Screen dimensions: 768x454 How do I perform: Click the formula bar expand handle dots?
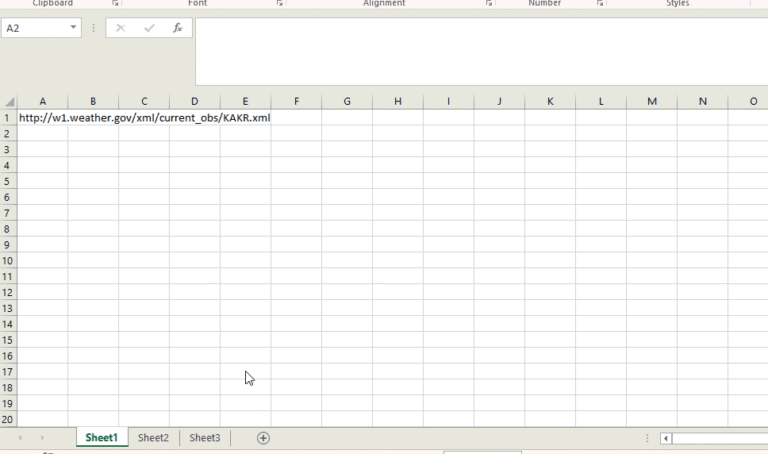click(93, 28)
